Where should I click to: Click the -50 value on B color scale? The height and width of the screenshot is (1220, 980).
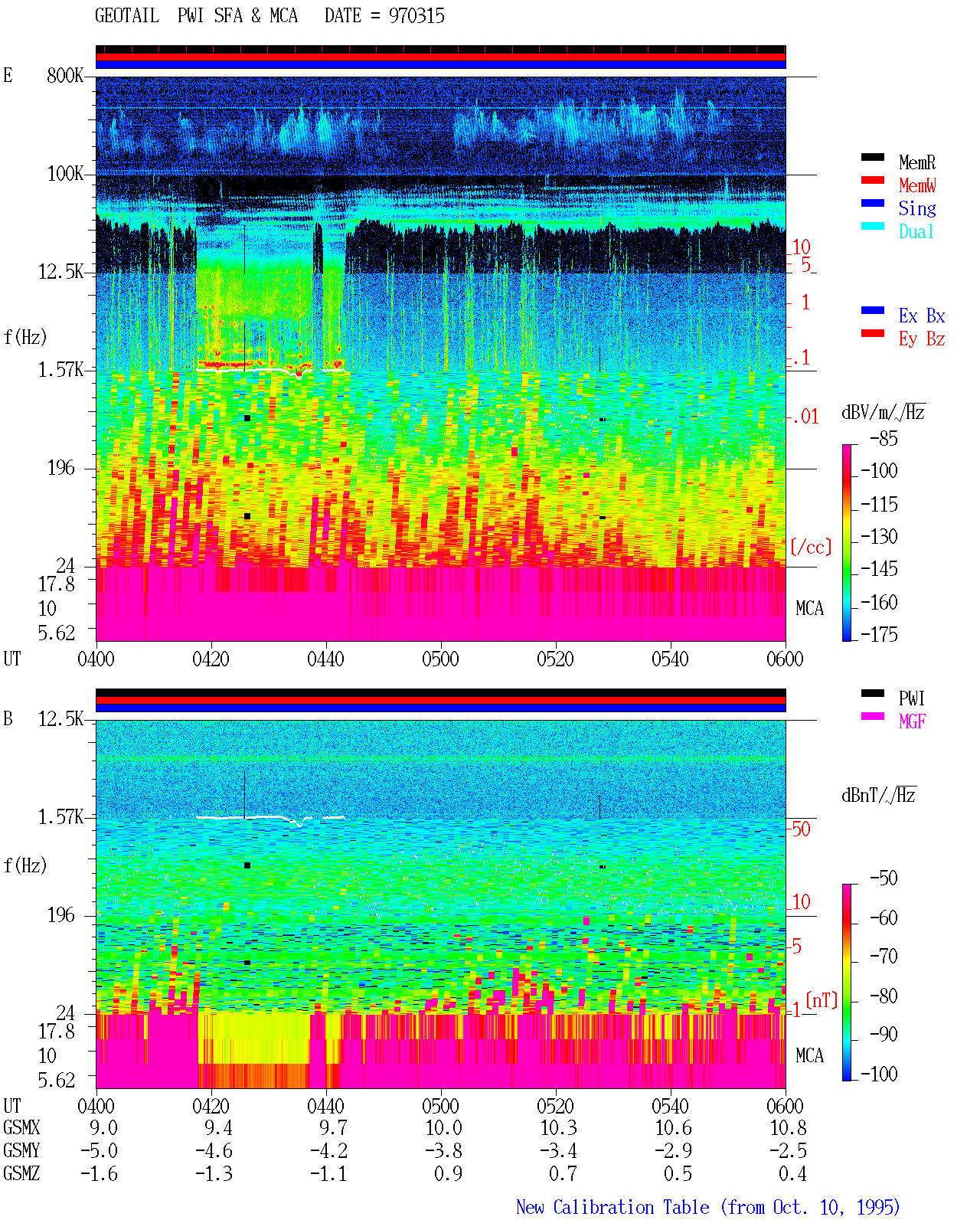click(884, 878)
